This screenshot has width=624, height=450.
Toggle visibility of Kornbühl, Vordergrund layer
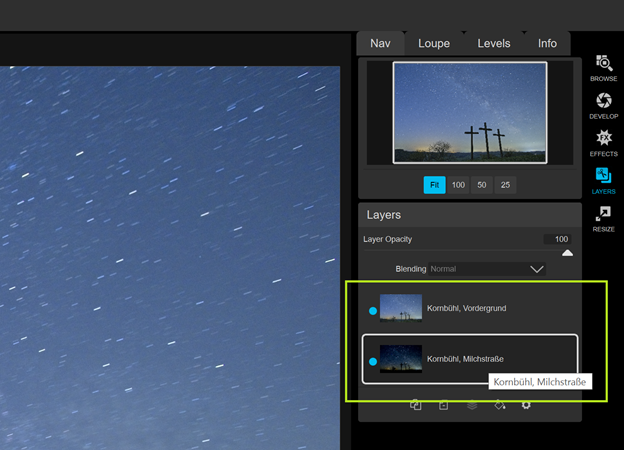(373, 311)
